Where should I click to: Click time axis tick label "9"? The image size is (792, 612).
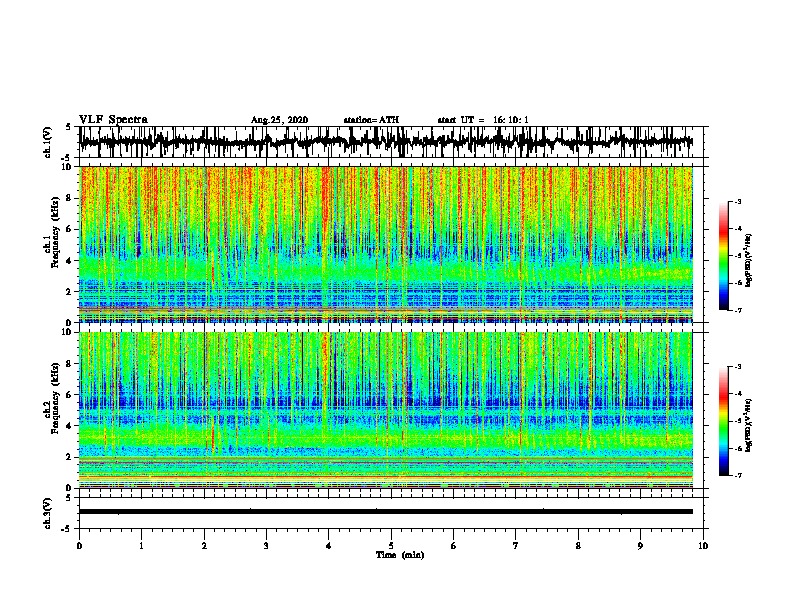pyautogui.click(x=640, y=546)
